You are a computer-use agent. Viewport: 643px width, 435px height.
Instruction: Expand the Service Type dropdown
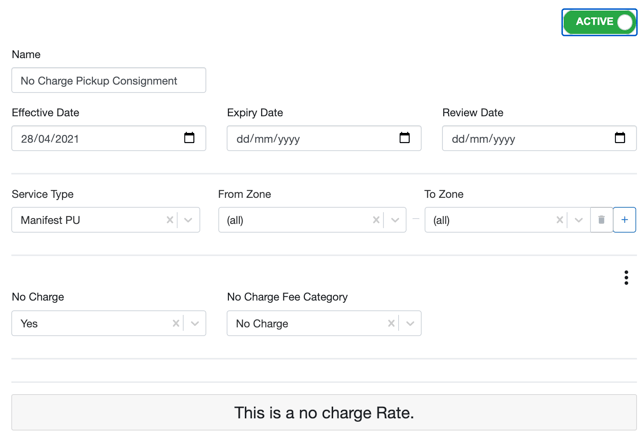[189, 220]
